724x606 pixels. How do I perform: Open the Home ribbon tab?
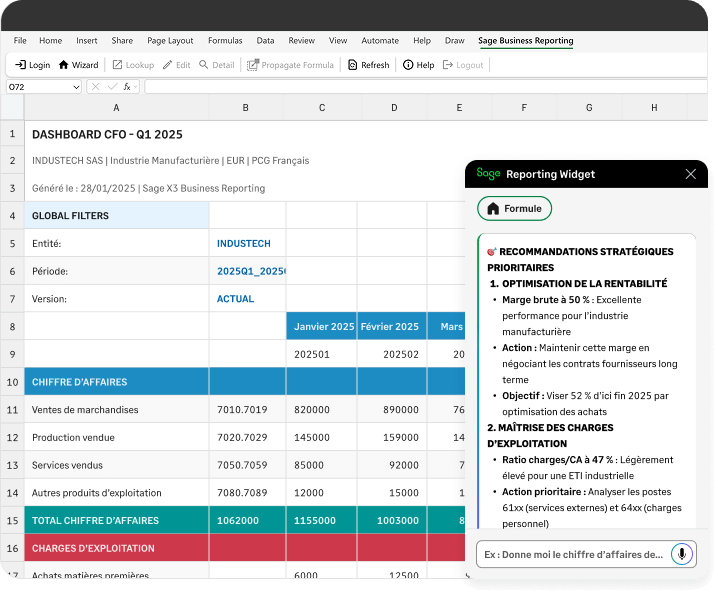[50, 41]
